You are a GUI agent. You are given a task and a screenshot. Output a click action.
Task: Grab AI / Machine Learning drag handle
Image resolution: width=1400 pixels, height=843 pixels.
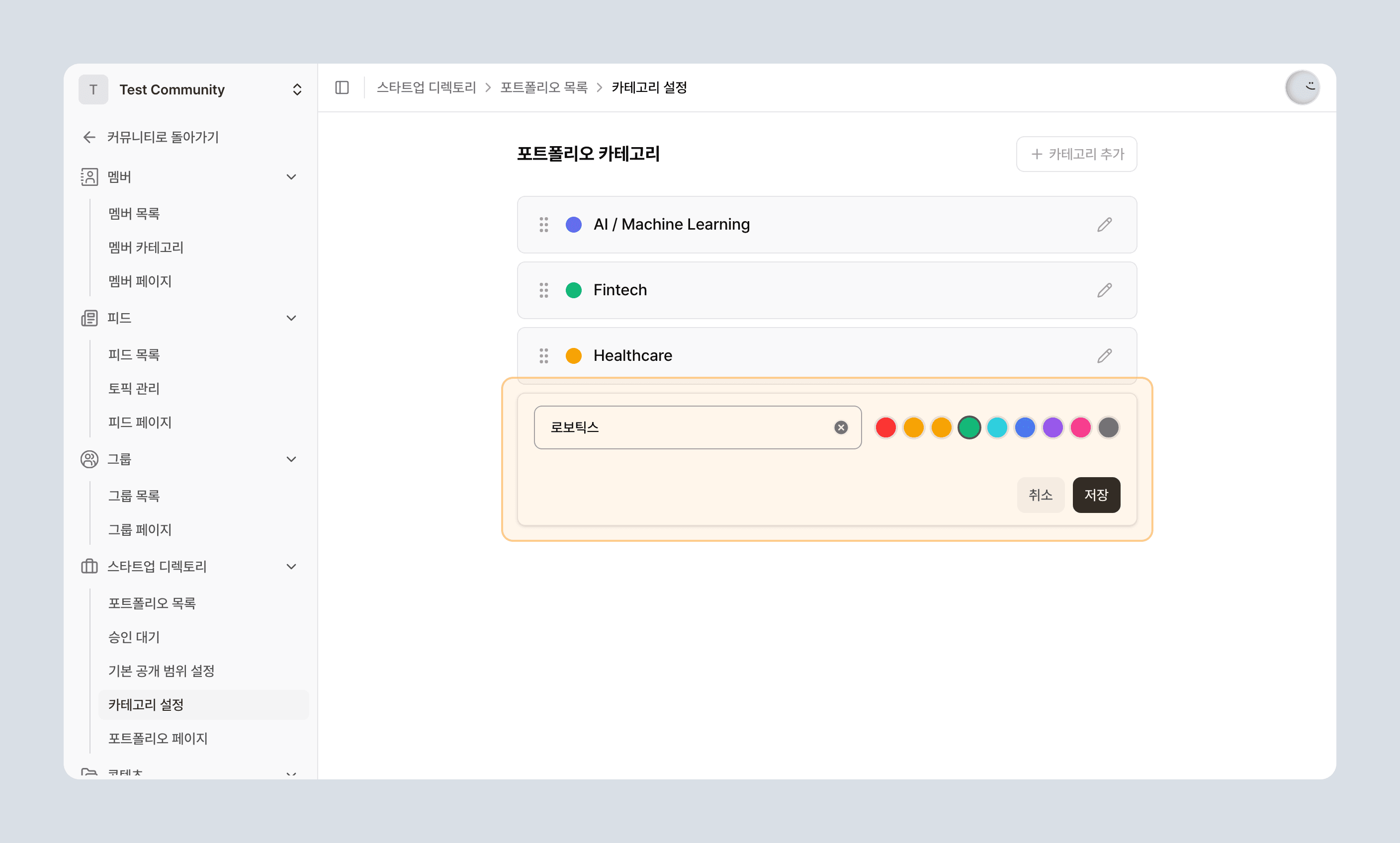(x=544, y=224)
